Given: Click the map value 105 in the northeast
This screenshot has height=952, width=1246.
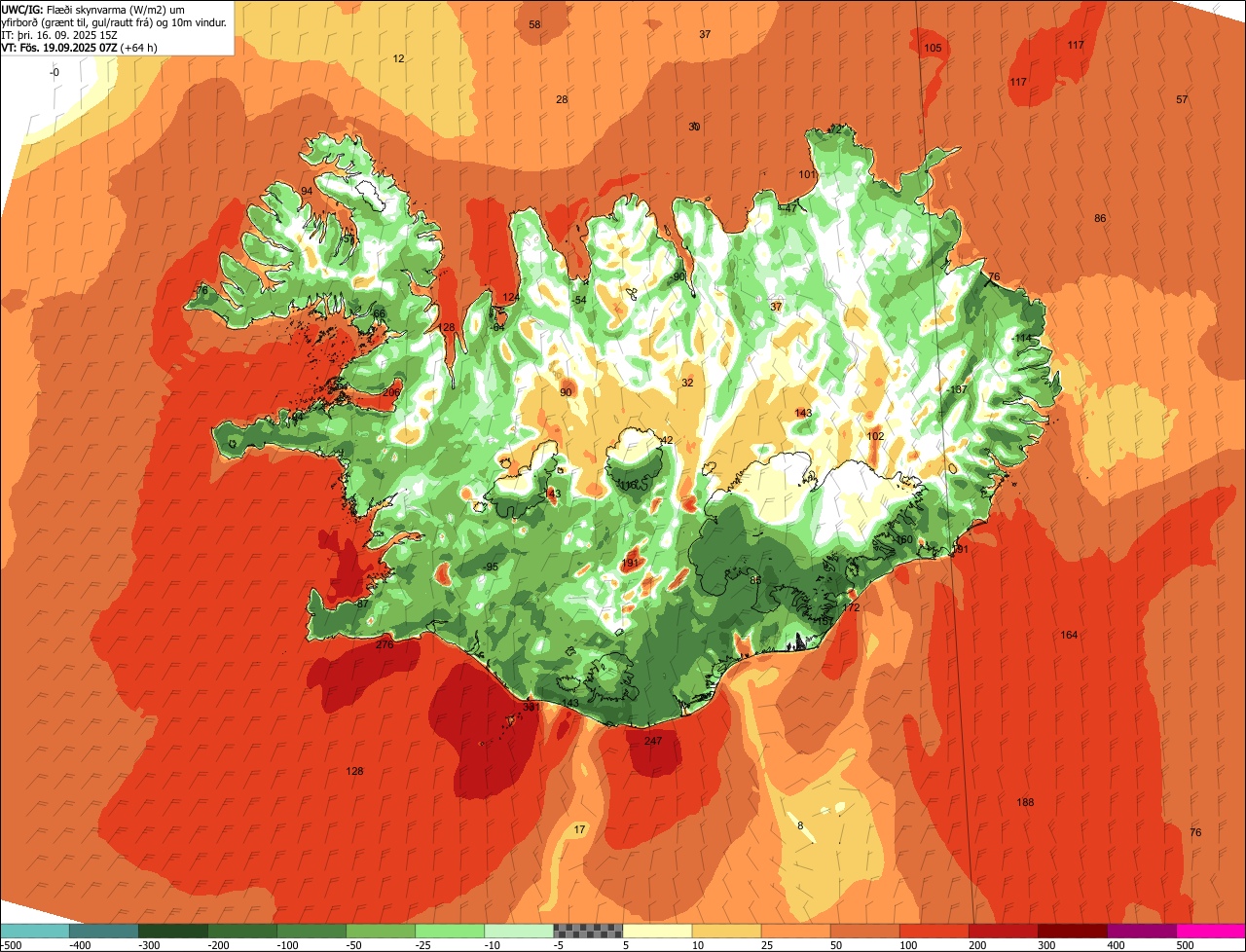Looking at the screenshot, I should [x=933, y=48].
